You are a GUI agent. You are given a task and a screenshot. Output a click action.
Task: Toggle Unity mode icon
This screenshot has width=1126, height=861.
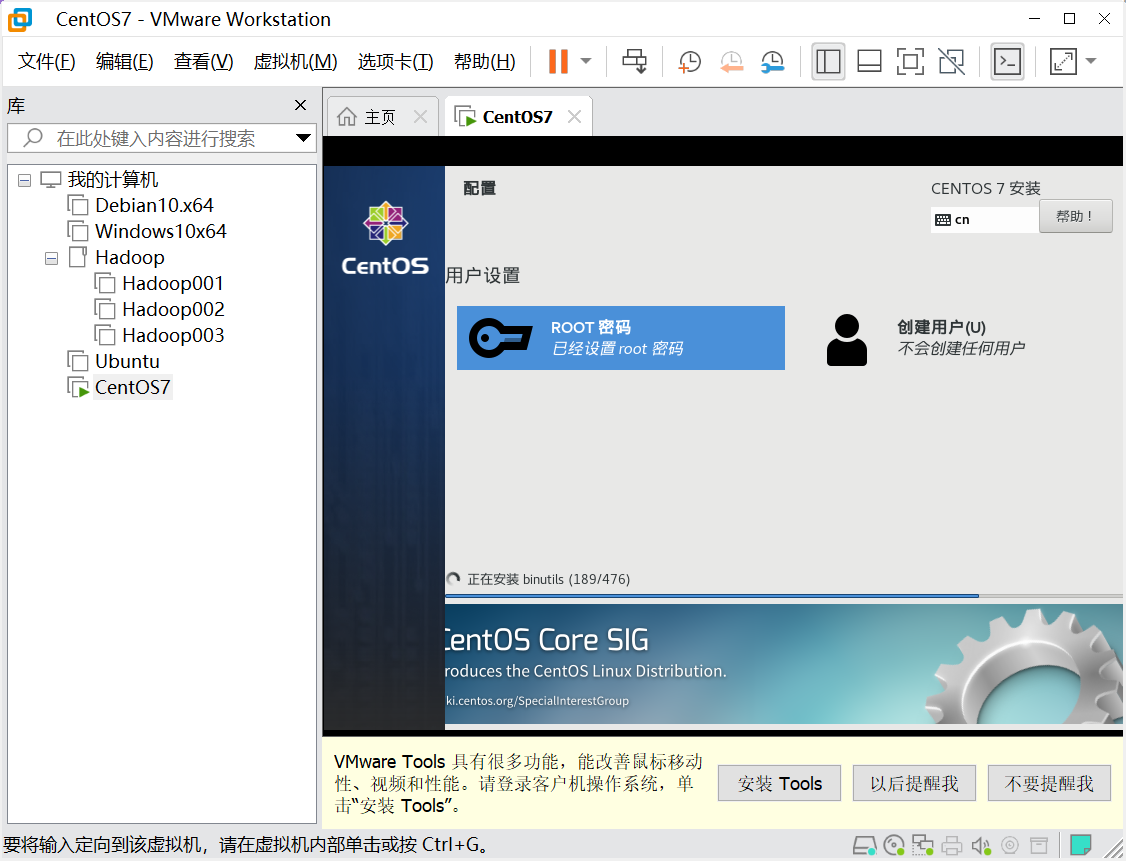[951, 62]
